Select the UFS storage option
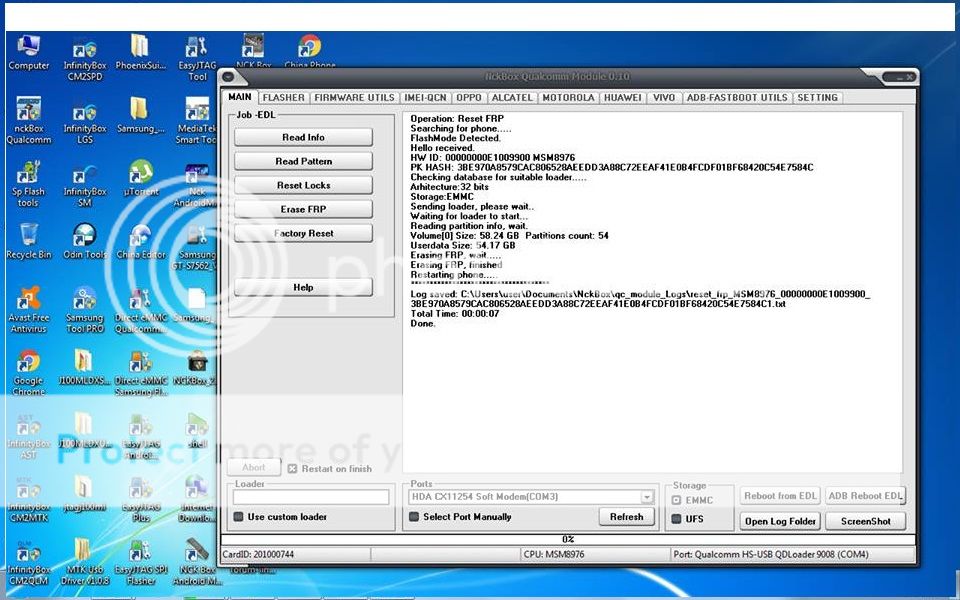 (676, 519)
